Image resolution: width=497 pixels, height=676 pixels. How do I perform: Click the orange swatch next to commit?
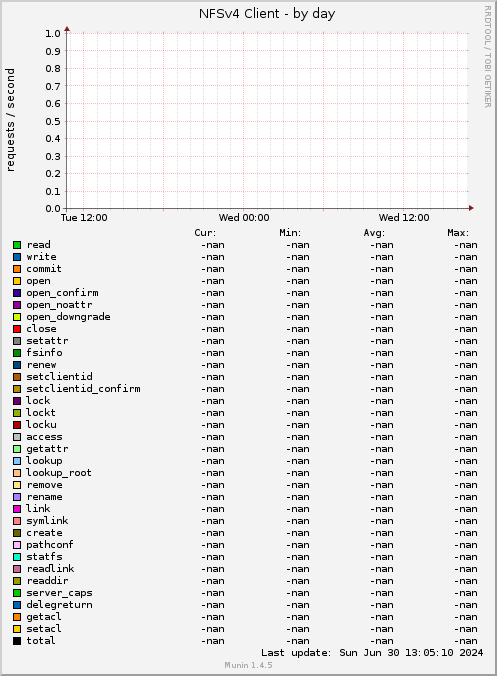coord(17,269)
